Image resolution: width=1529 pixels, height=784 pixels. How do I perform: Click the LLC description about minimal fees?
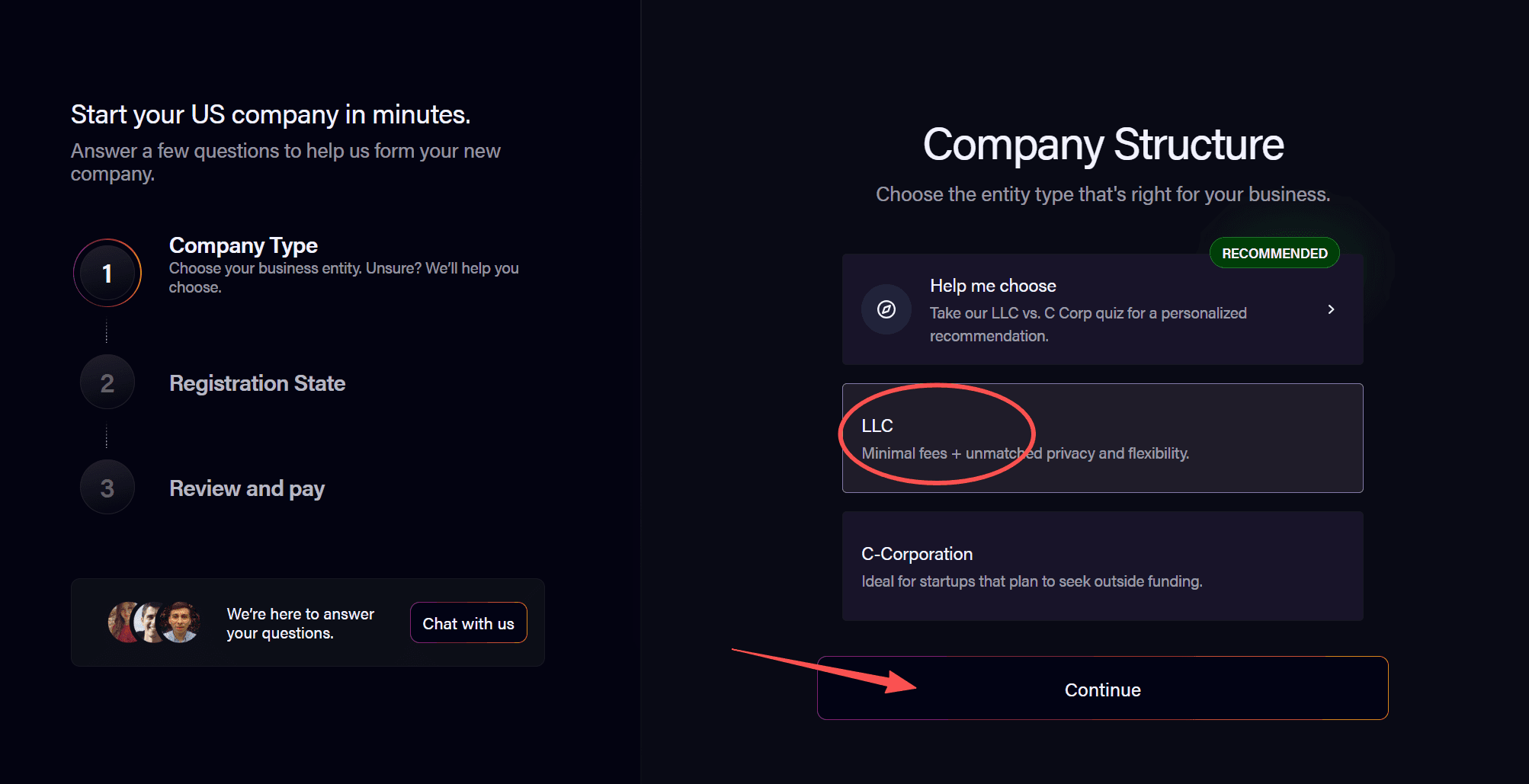coord(1025,453)
